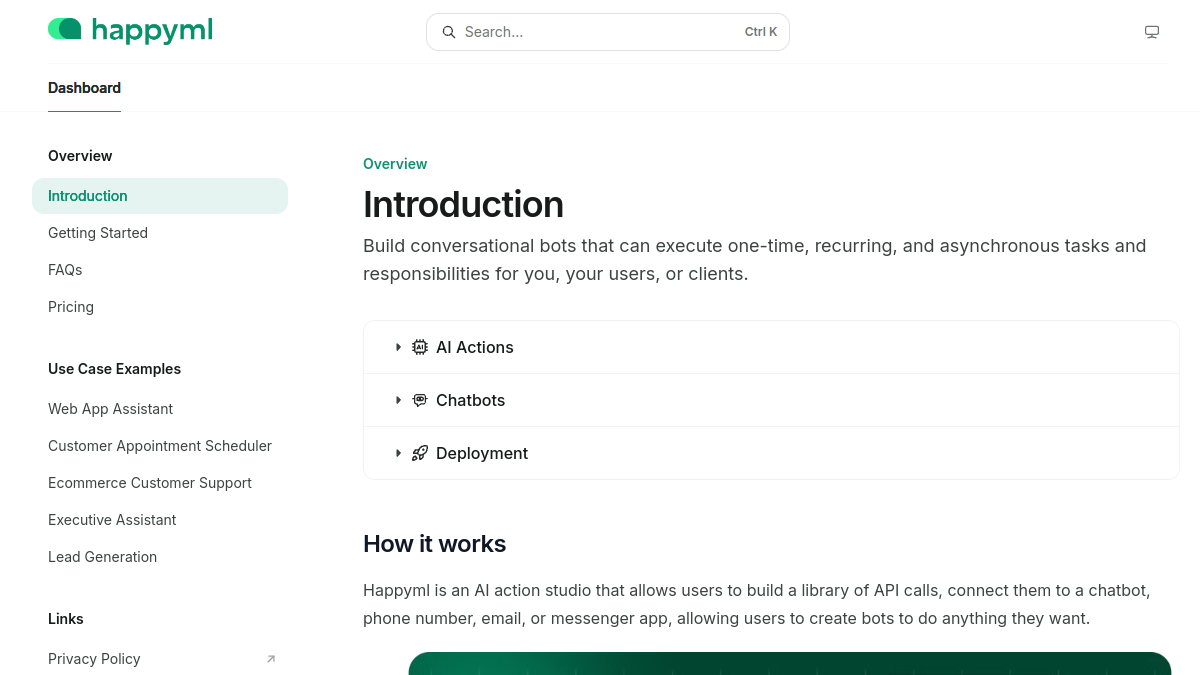Expand the Chatbots section triangle
The height and width of the screenshot is (675, 1200).
(x=398, y=400)
